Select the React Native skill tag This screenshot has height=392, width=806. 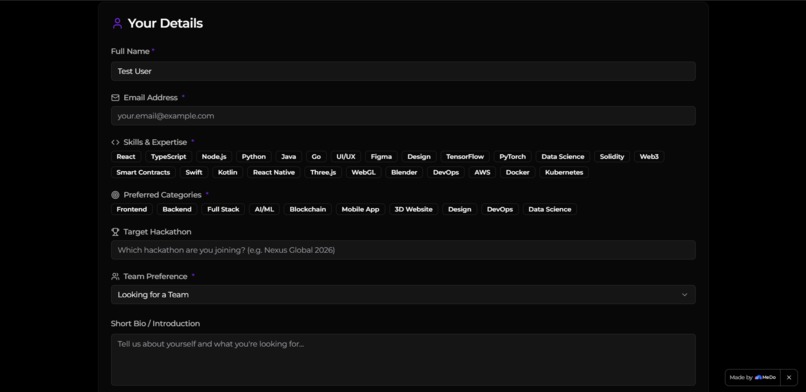274,173
